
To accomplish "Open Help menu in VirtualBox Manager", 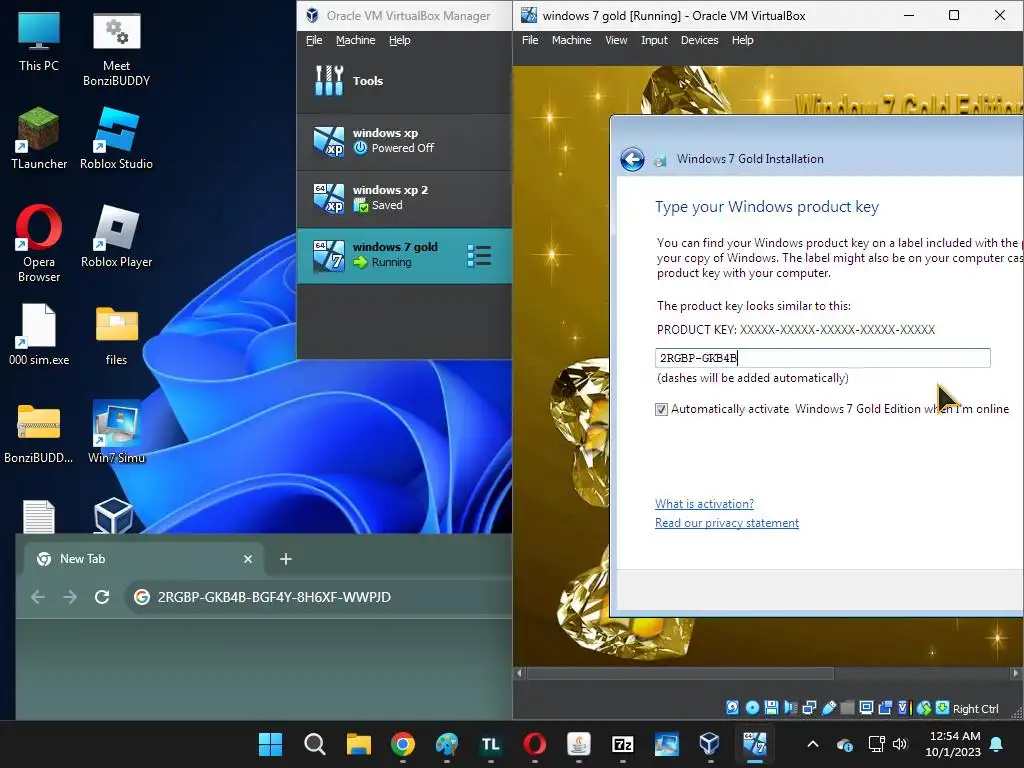I will (400, 40).
